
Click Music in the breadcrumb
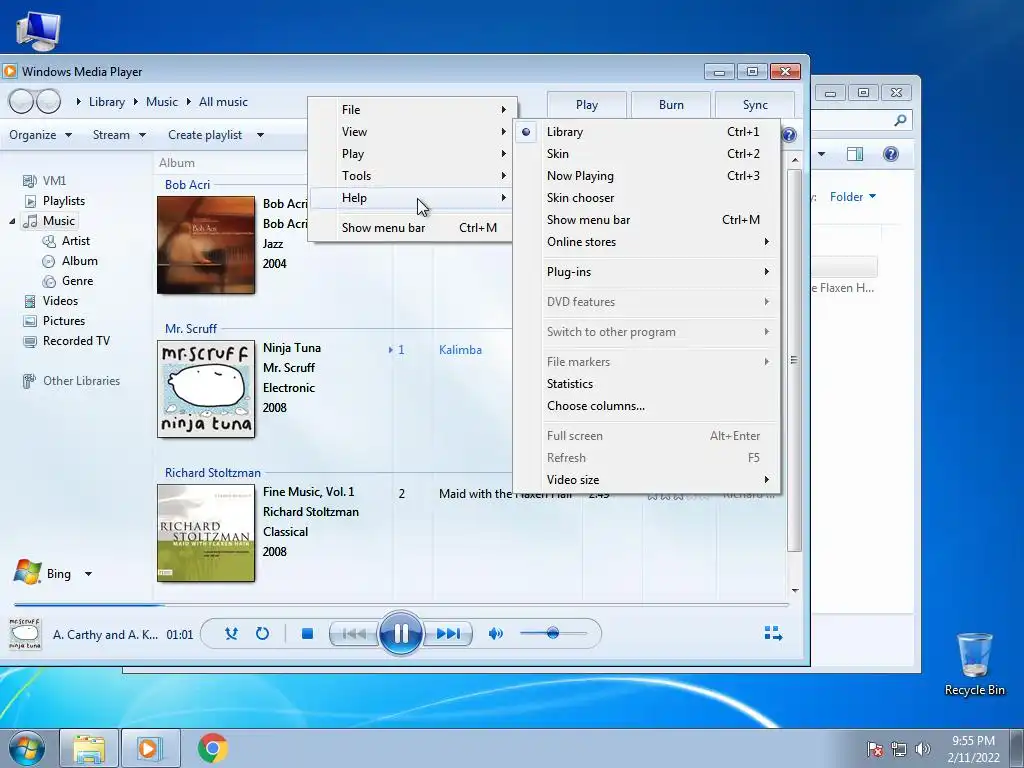(x=161, y=102)
